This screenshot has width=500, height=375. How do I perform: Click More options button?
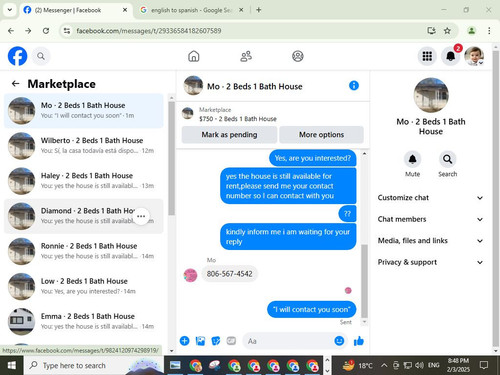tap(321, 135)
